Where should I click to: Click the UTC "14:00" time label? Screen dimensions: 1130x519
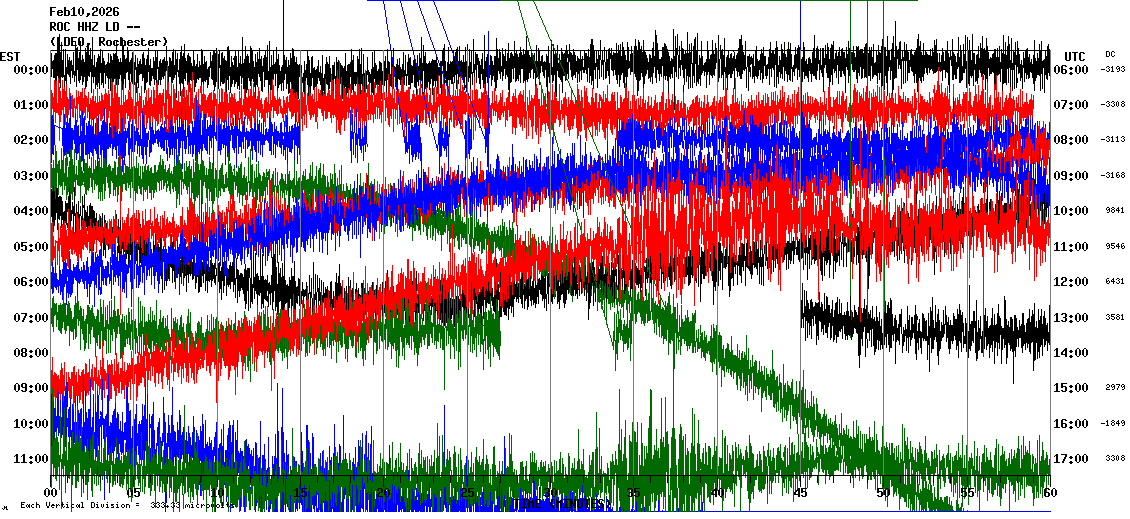1071,352
